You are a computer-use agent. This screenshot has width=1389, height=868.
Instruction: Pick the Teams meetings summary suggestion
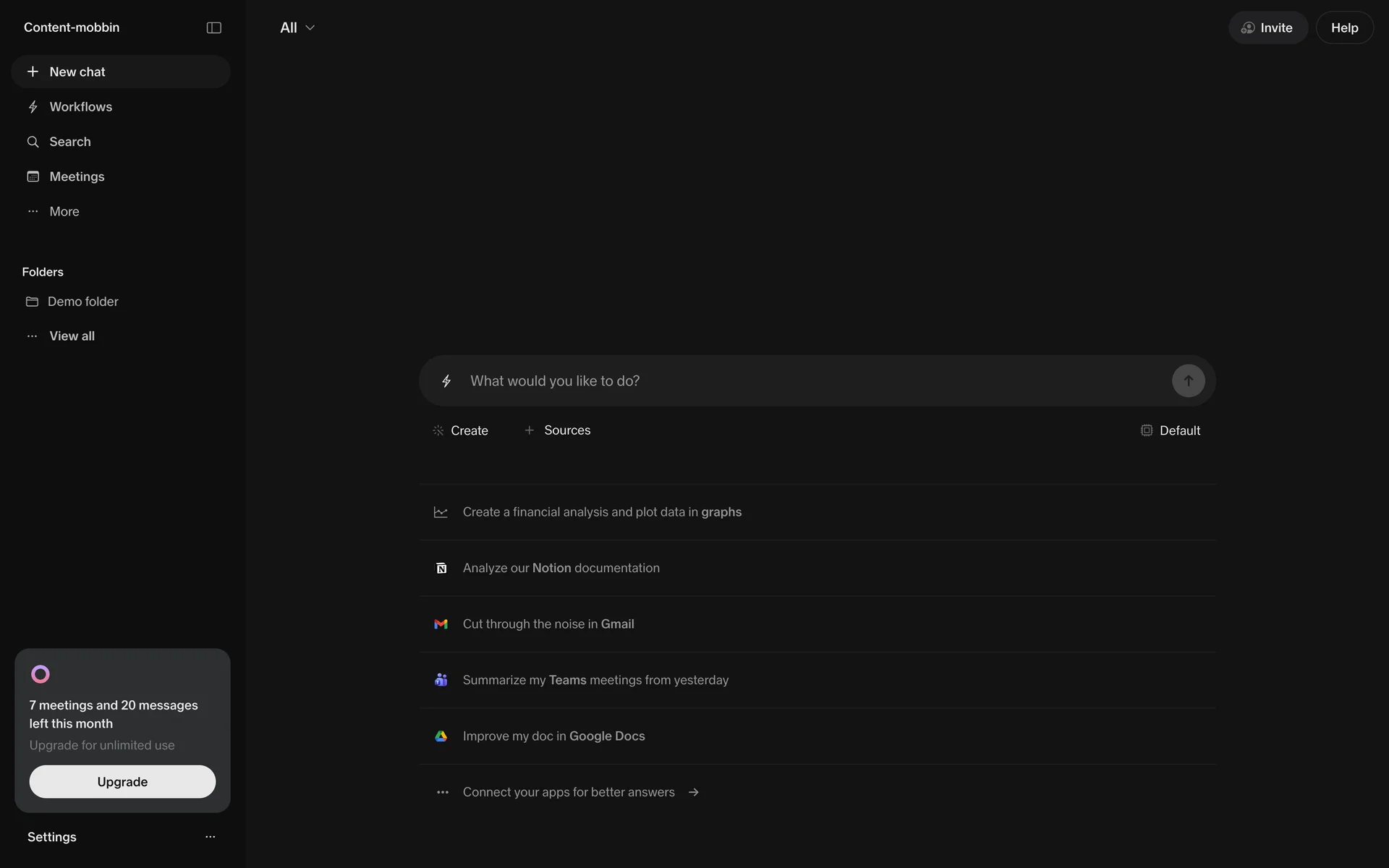(595, 680)
